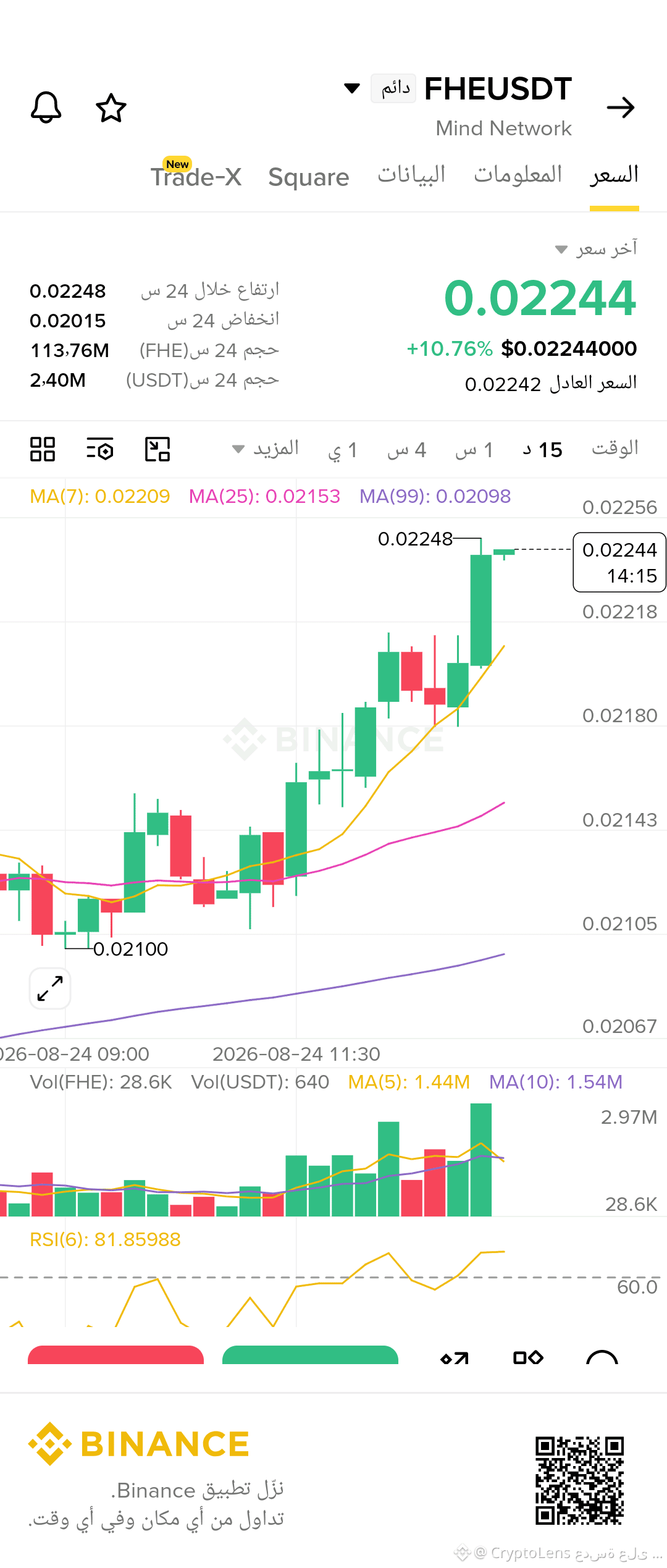Screen dimensions: 667x1568
Task: Tap the MA(25) indicator label
Action: point(264,496)
